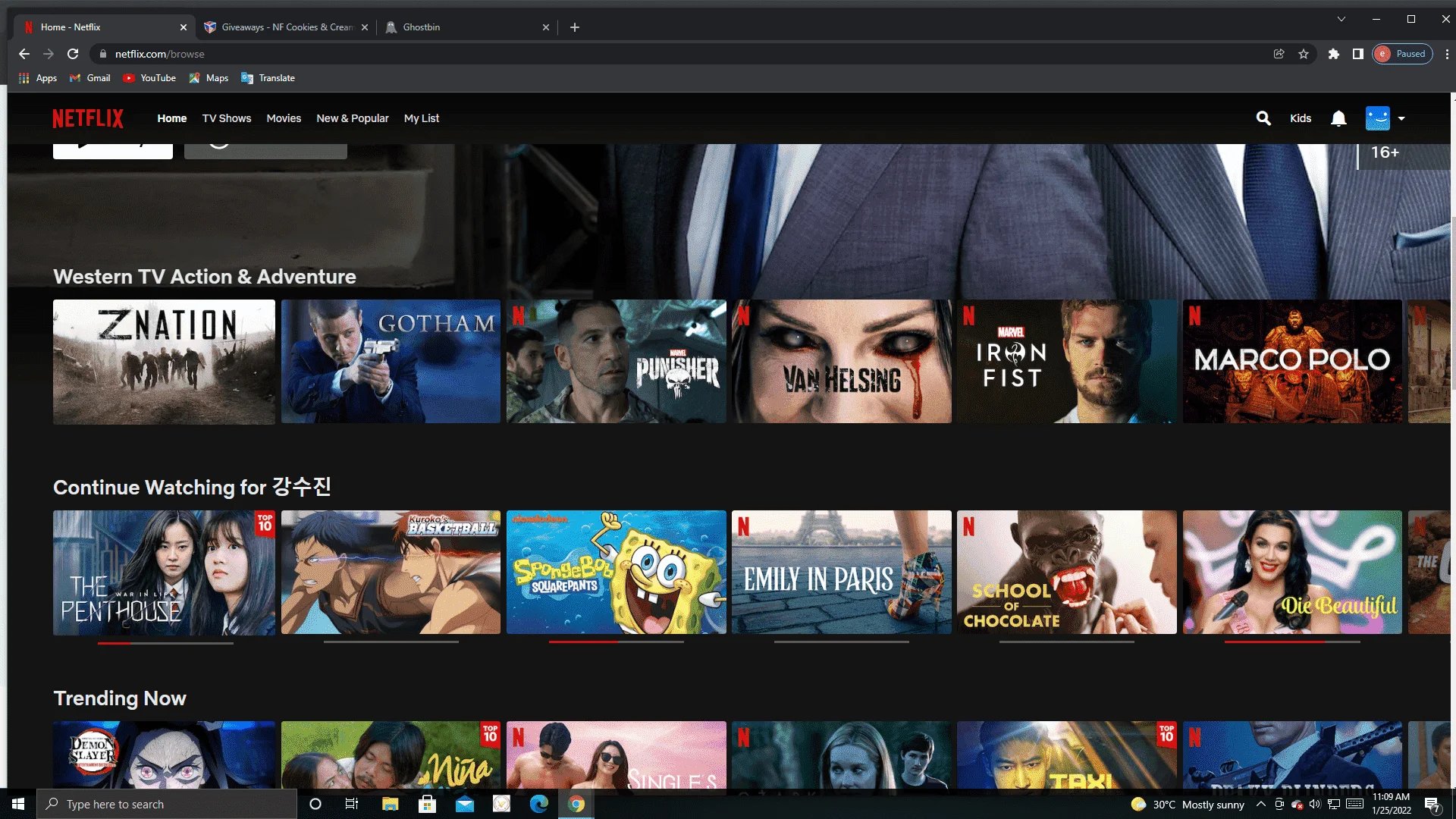Resume School of Chocolate
Viewport: 1456px width, 819px height.
click(1066, 572)
